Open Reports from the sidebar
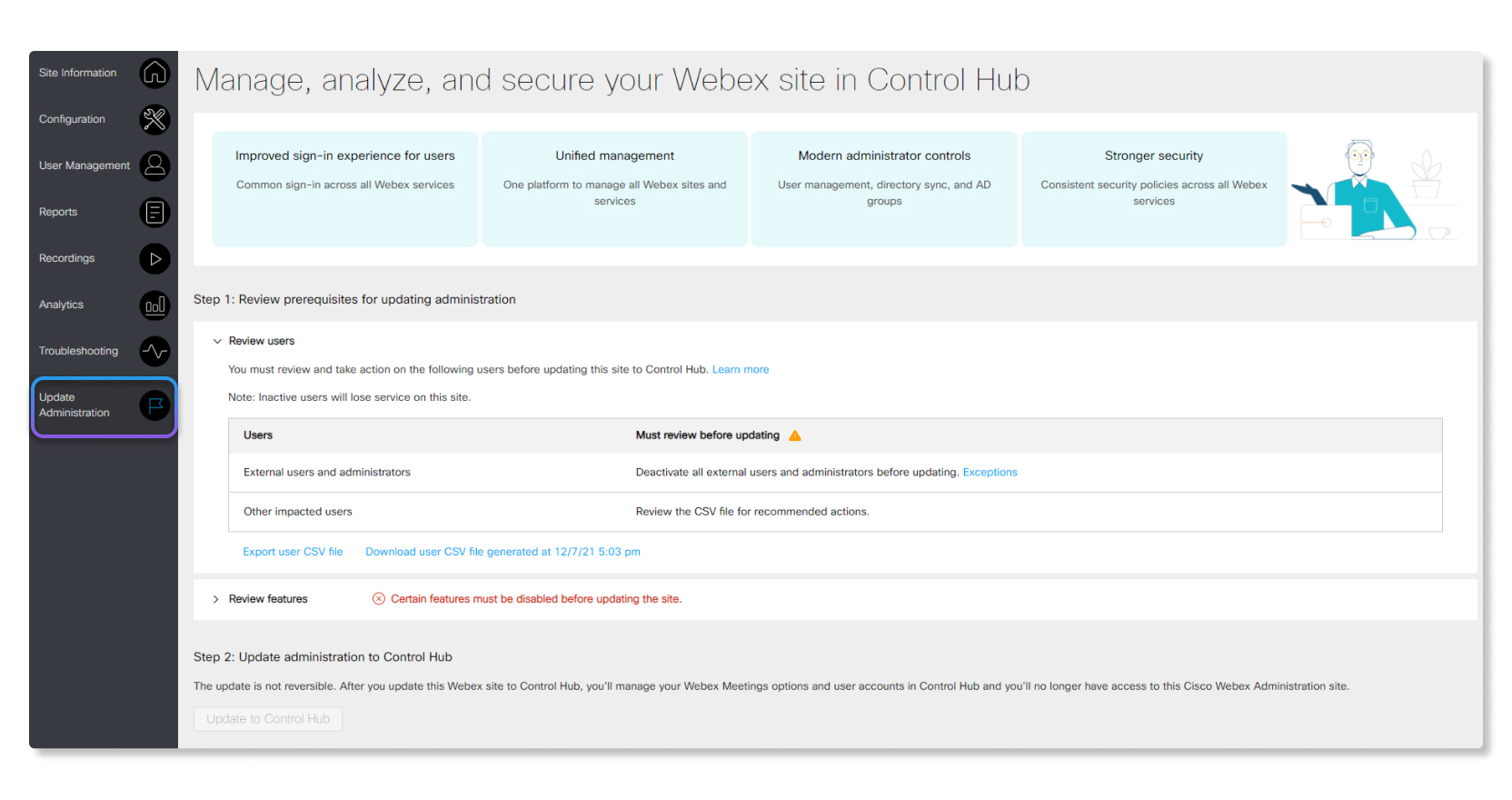This screenshot has height=800, width=1512. [x=58, y=212]
